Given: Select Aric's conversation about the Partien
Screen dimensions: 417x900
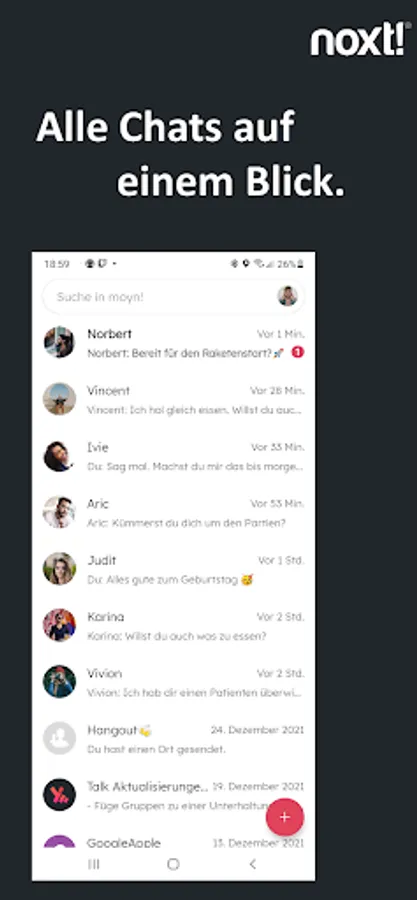Looking at the screenshot, I should tap(173, 513).
